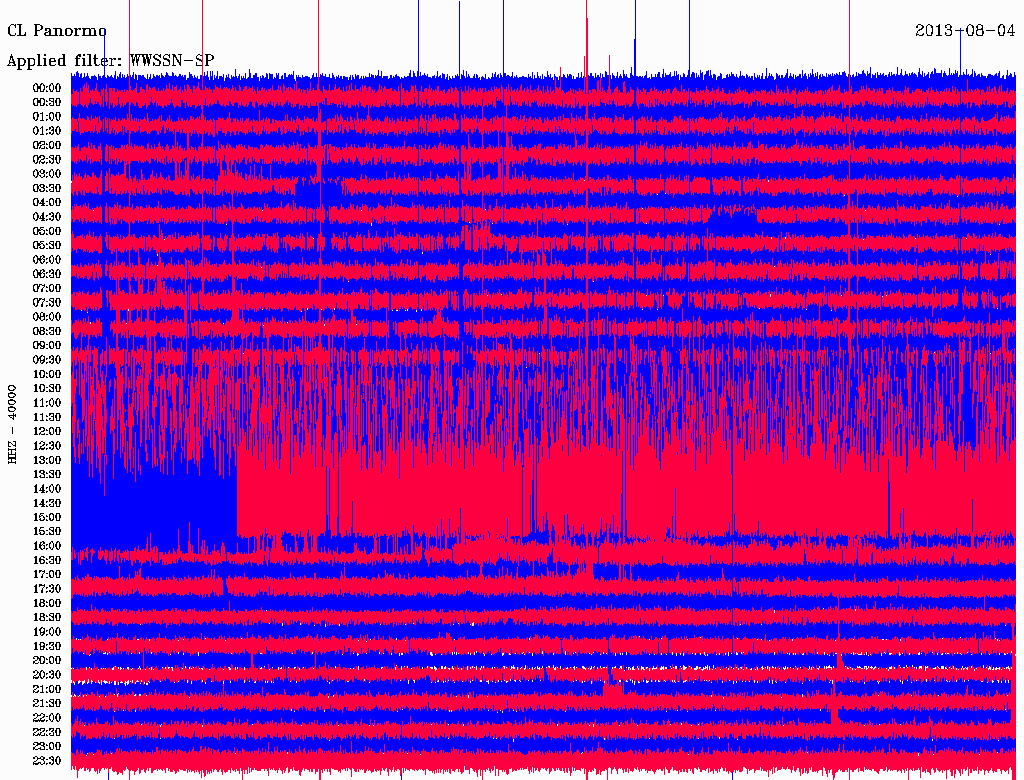Click the 'HHZ - 40000' axis label
This screenshot has width=1024, height=780.
12,425
